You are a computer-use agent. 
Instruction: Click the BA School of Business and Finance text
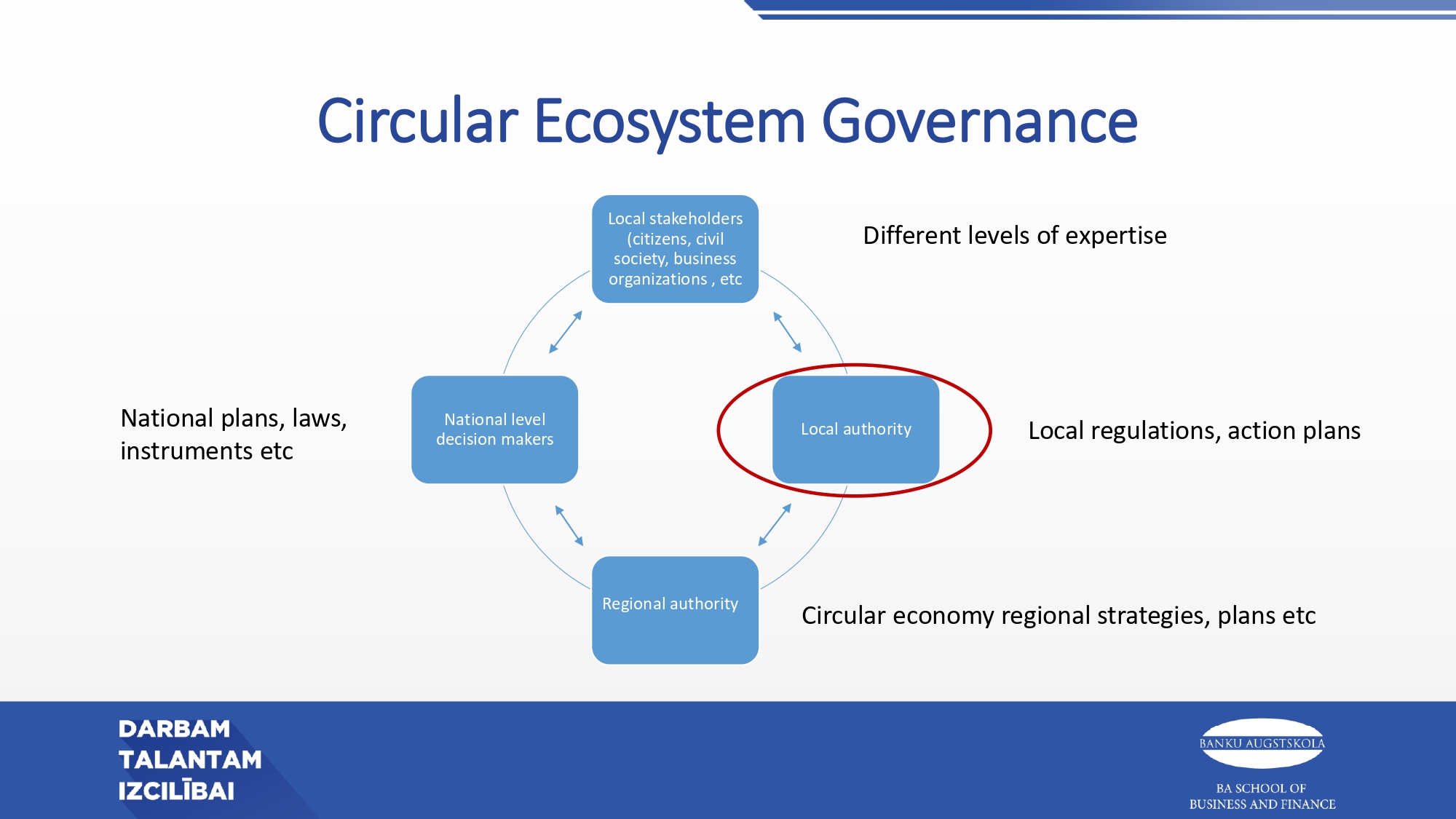(x=1262, y=796)
